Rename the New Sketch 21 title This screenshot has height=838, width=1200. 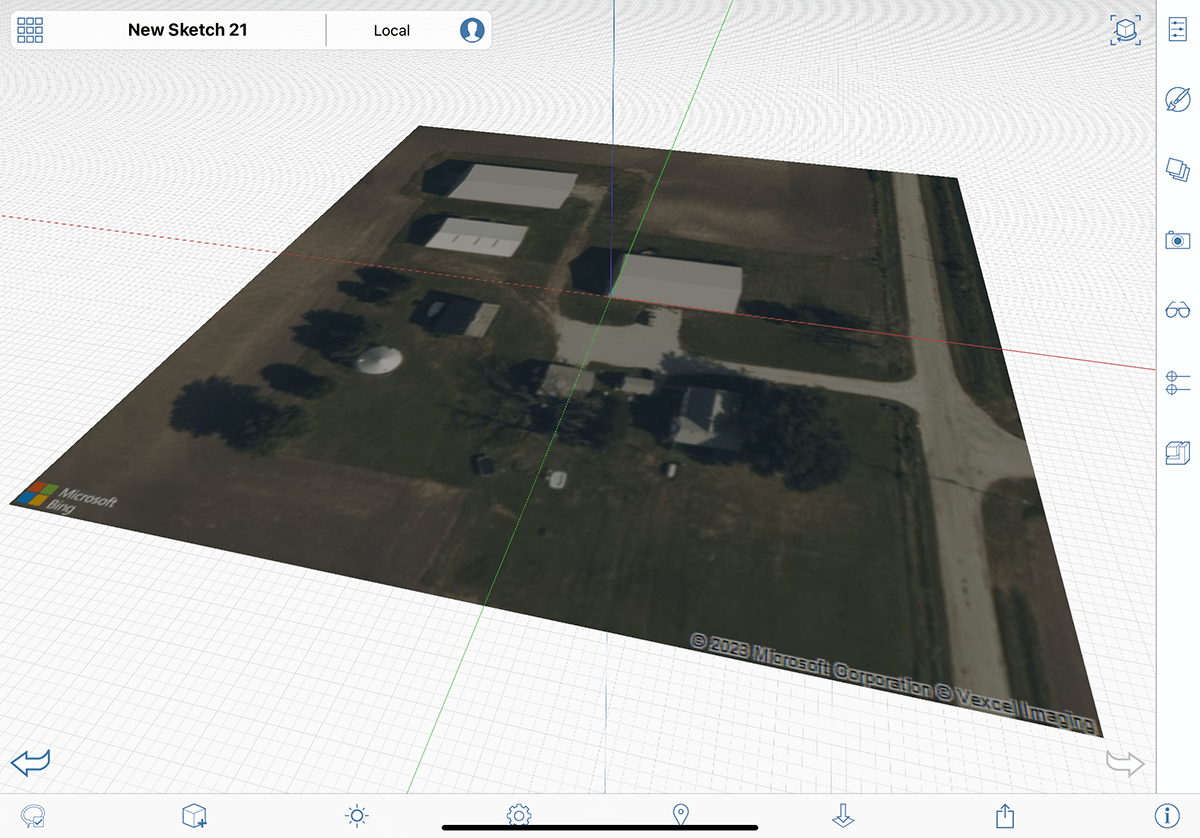[187, 30]
